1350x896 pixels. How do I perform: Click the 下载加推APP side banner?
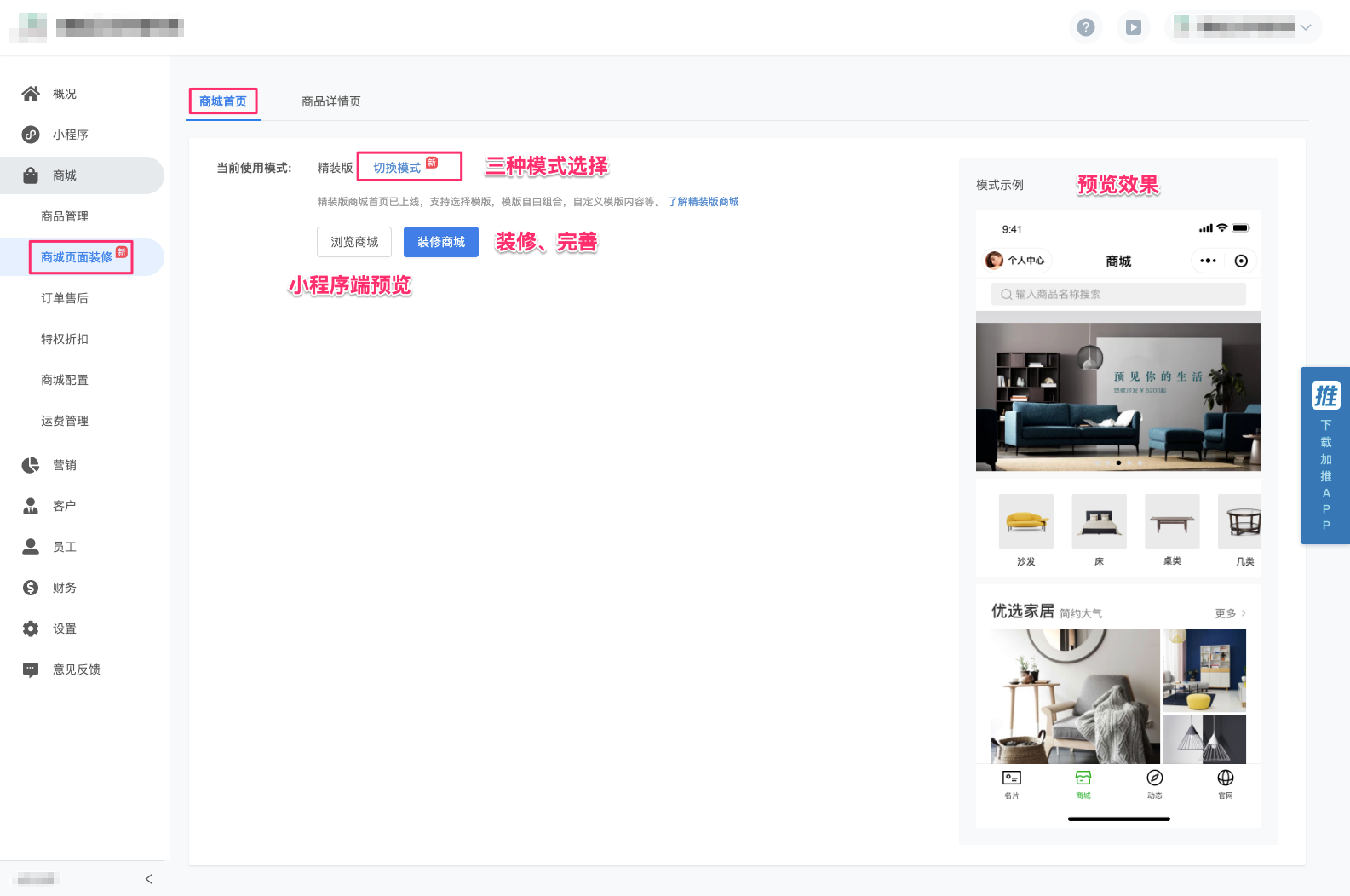pyautogui.click(x=1325, y=456)
